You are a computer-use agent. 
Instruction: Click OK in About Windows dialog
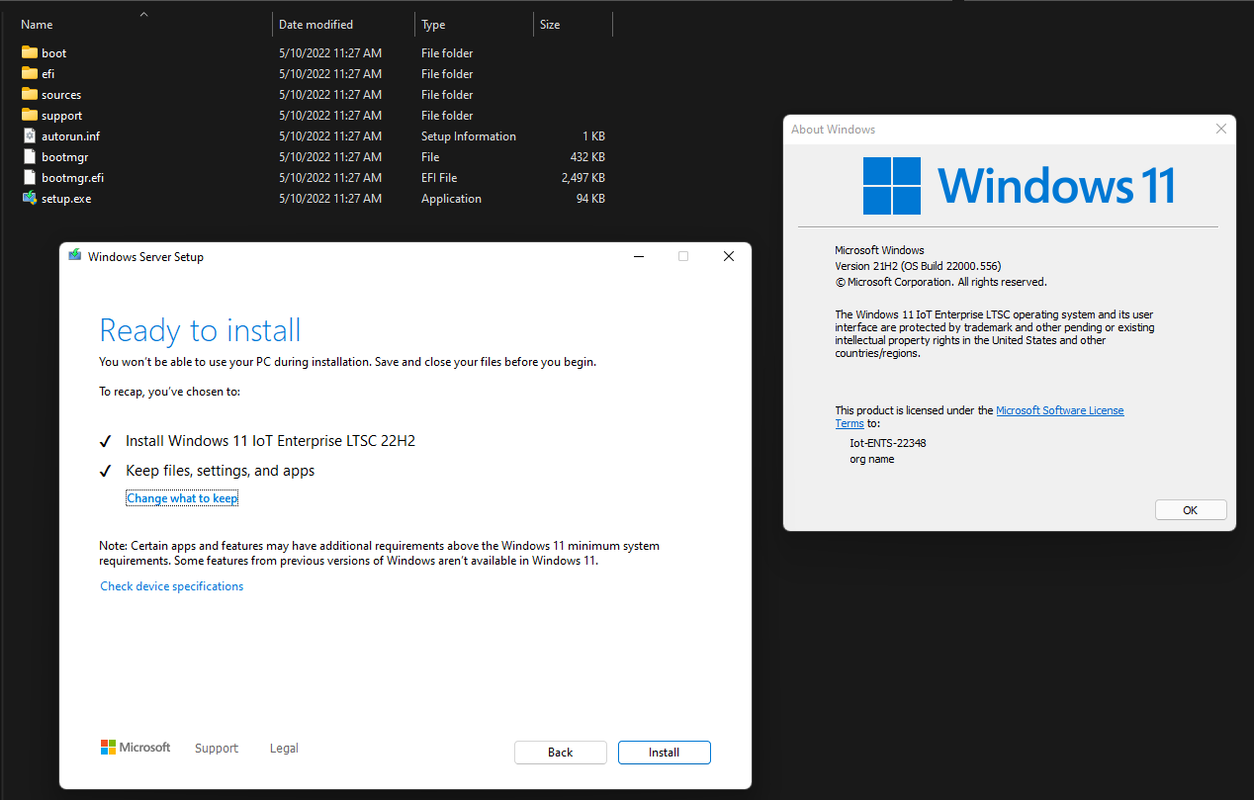point(1190,510)
